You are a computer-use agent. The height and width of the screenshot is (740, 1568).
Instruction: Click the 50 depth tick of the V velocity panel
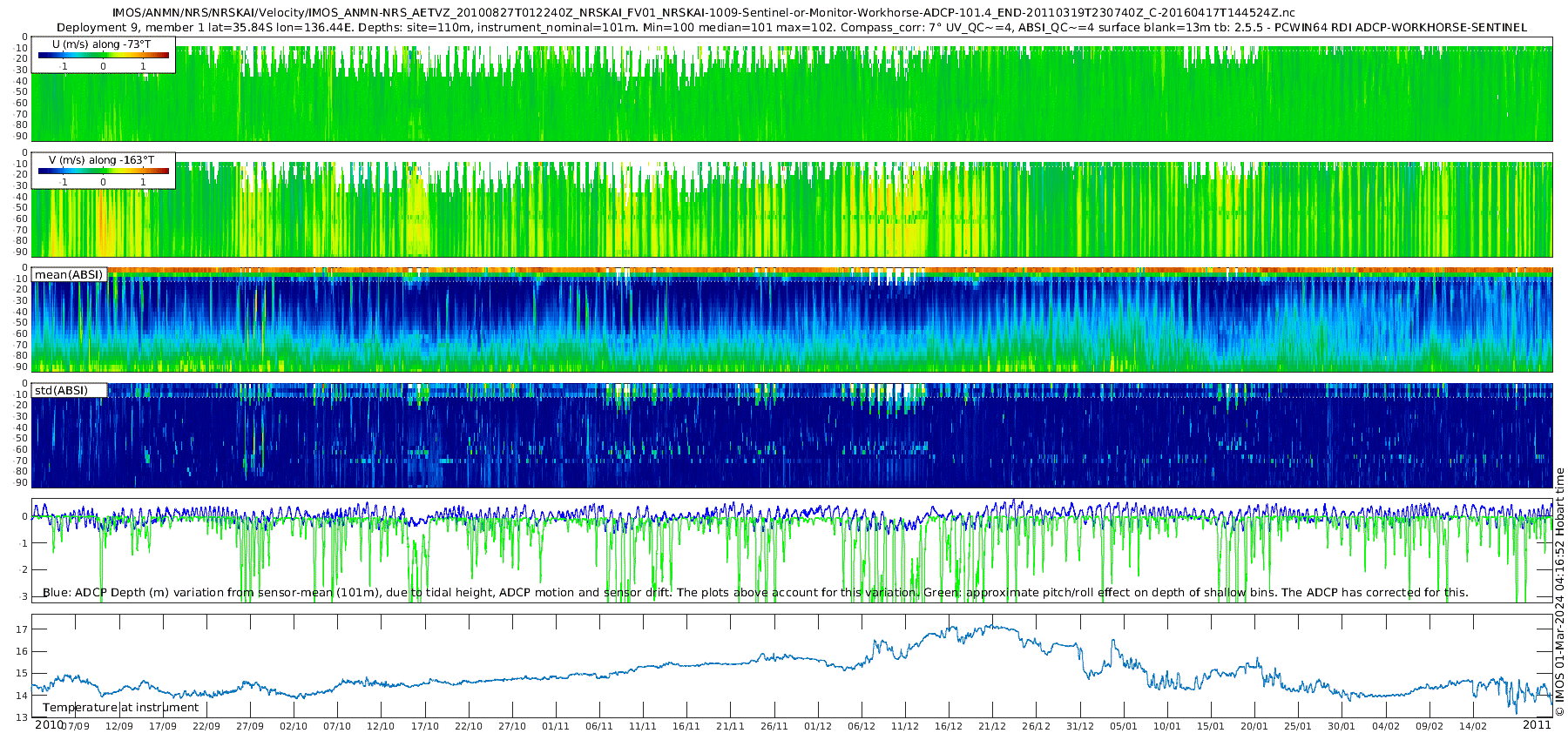[x=22, y=207]
